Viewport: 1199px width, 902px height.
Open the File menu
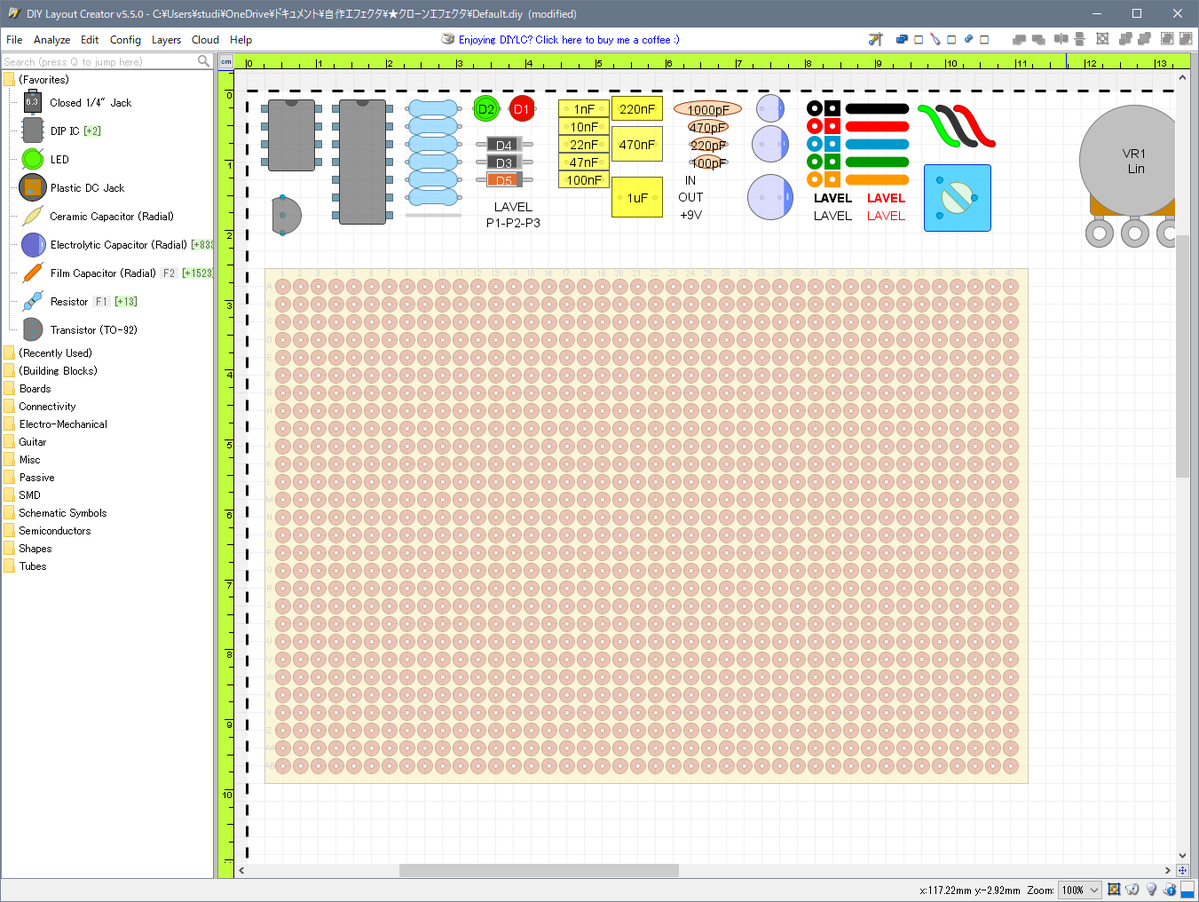[15, 40]
